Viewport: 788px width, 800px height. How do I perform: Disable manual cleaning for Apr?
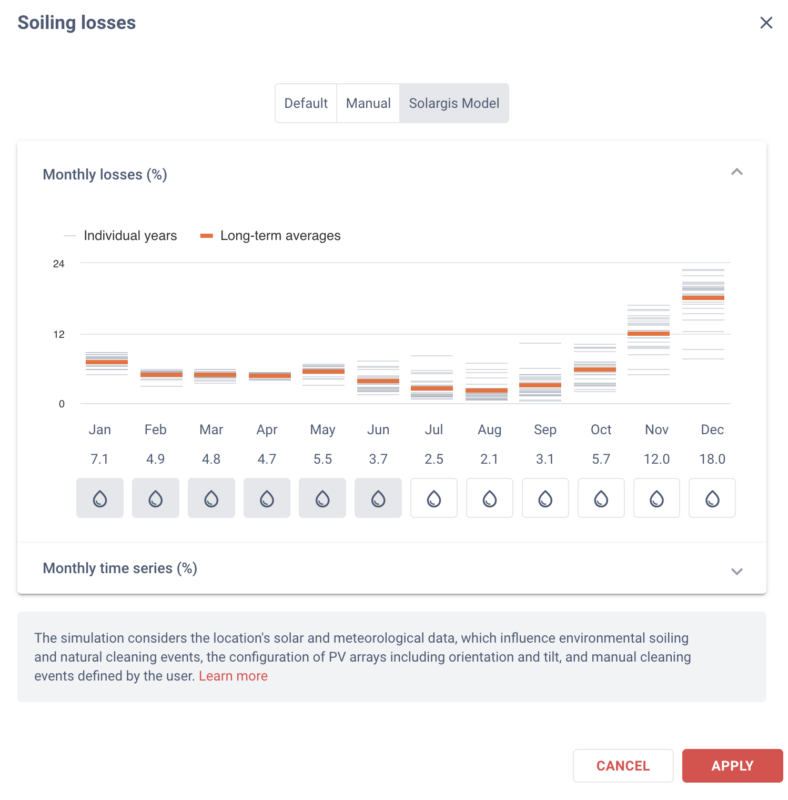267,497
